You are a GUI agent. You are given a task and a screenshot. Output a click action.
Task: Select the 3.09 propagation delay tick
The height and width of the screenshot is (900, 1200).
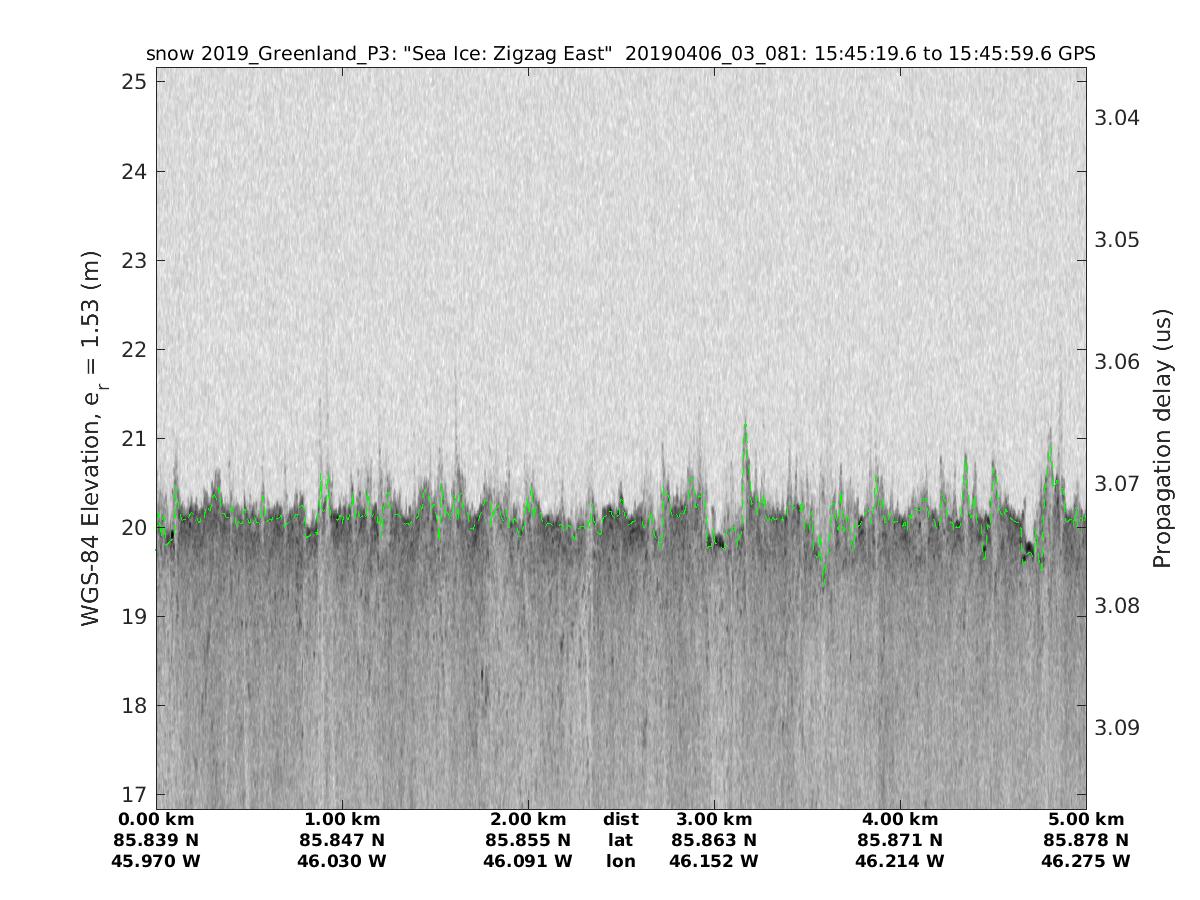[x=1118, y=727]
